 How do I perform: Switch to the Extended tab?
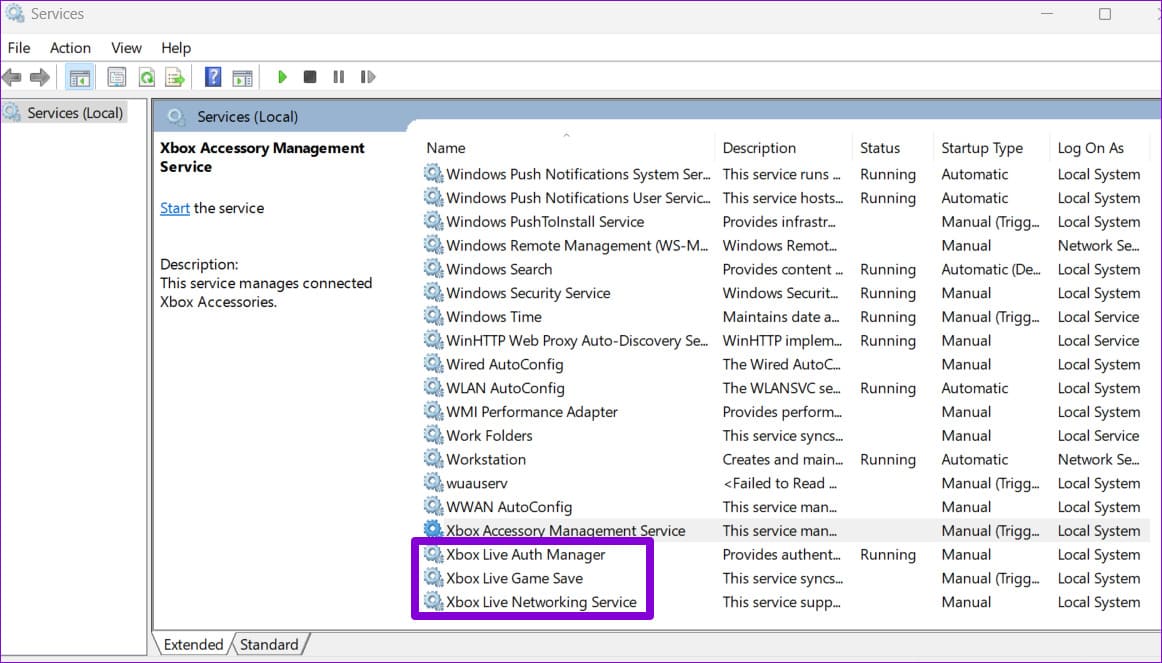193,644
